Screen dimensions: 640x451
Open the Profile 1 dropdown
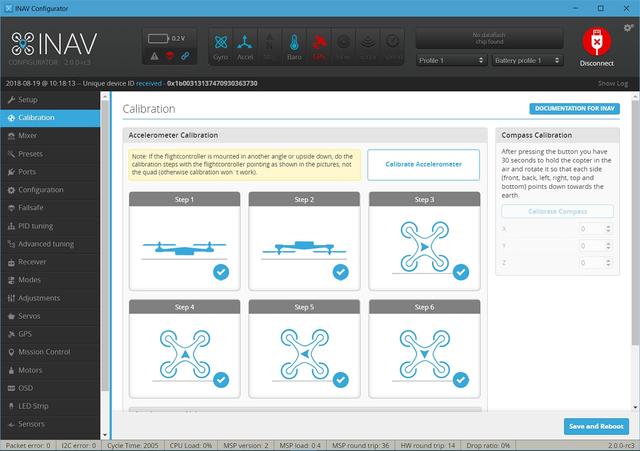point(451,60)
